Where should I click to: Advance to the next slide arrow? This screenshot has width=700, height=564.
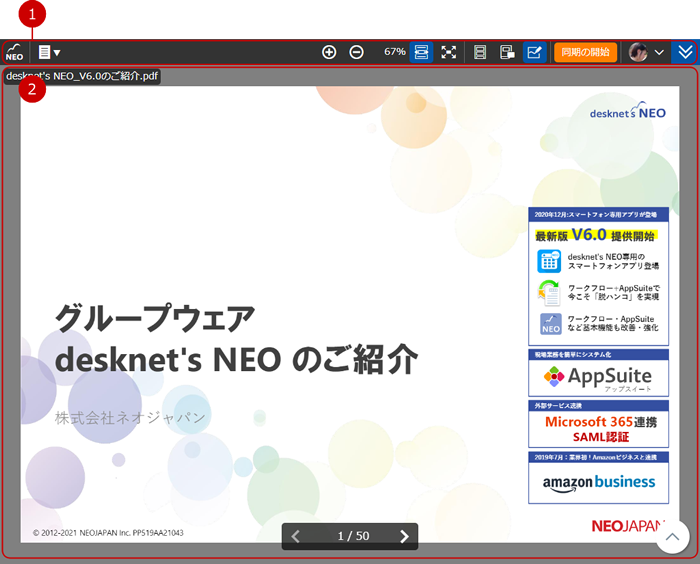tap(404, 536)
